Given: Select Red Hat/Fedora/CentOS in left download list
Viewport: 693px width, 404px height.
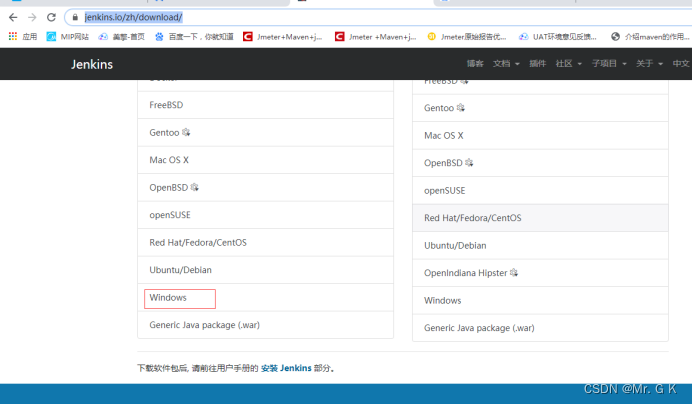Looking at the screenshot, I should click(x=265, y=243).
